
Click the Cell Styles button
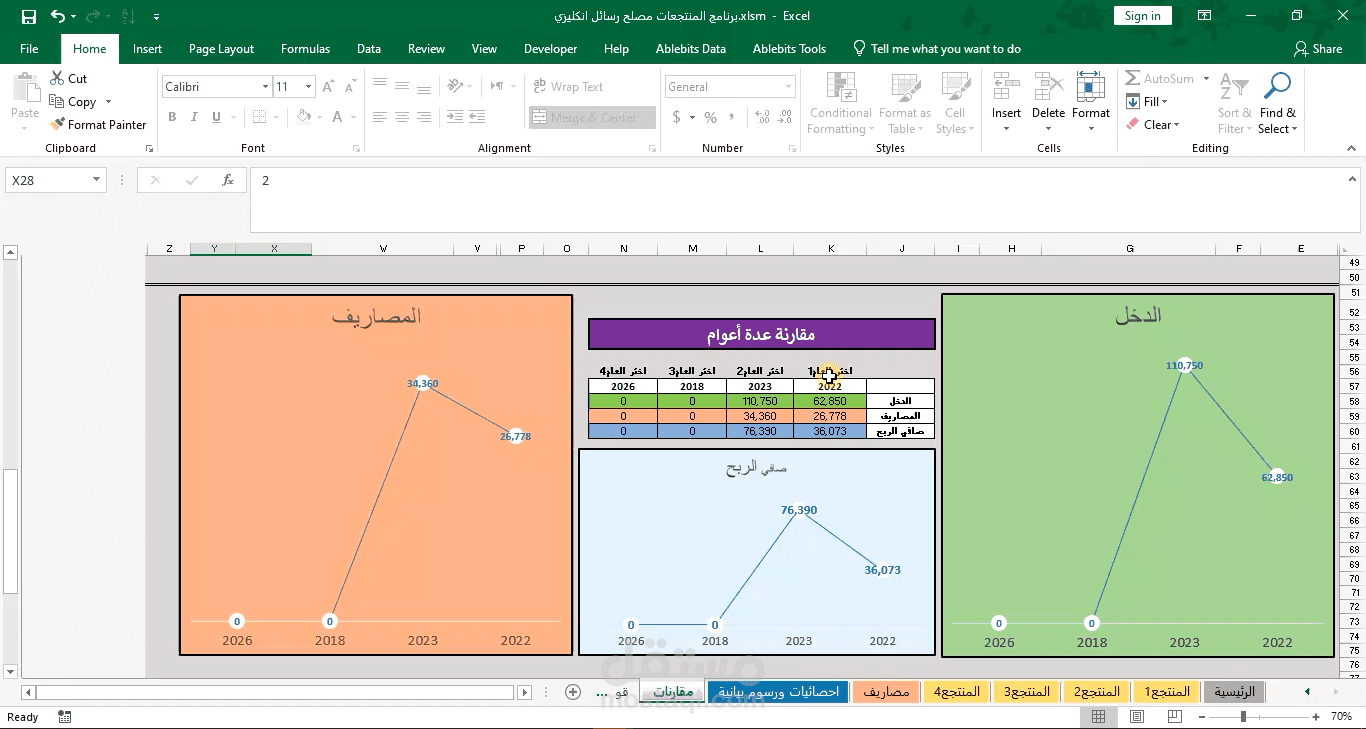[955, 102]
